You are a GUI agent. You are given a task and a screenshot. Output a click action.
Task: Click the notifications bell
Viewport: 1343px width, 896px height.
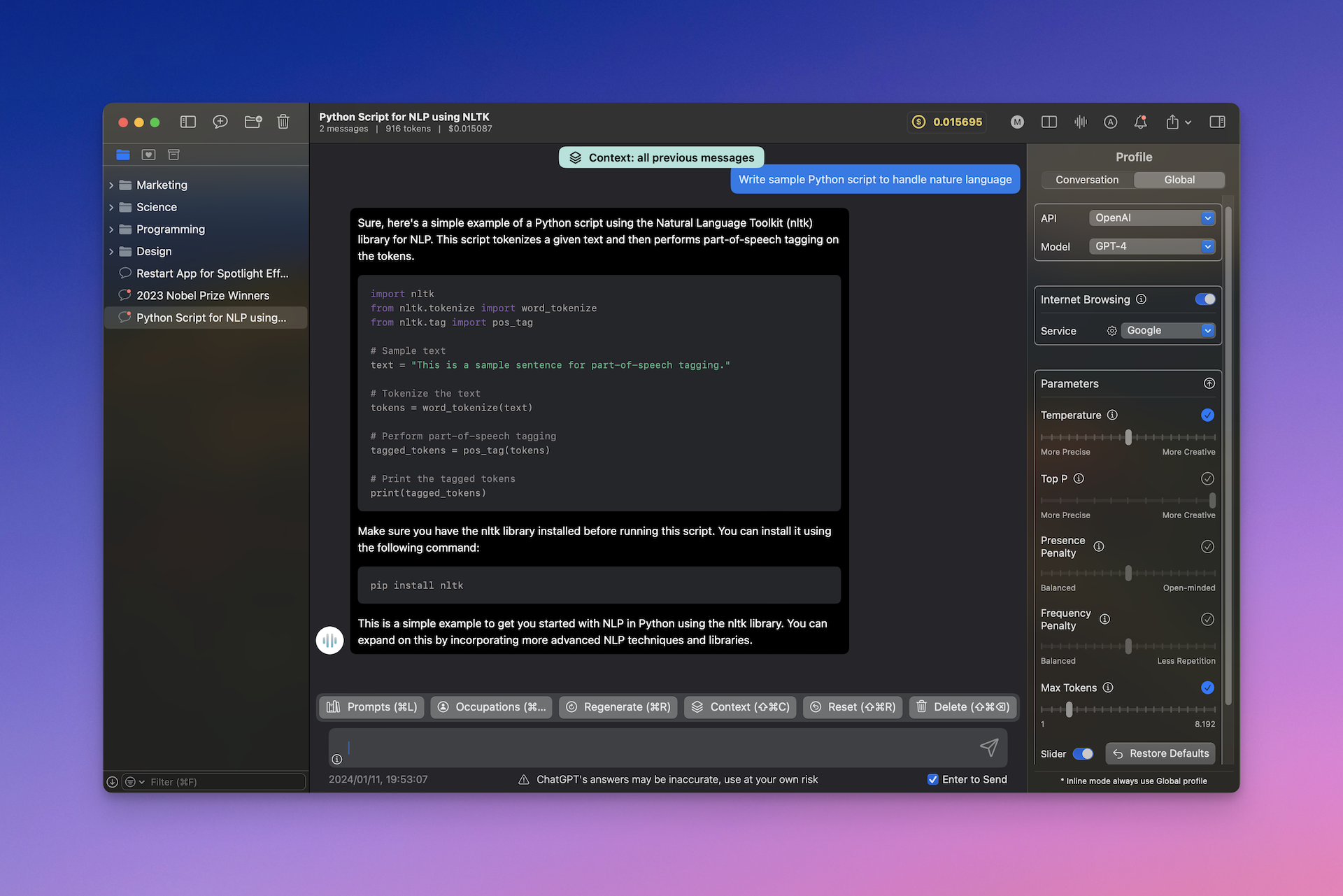[1140, 122]
